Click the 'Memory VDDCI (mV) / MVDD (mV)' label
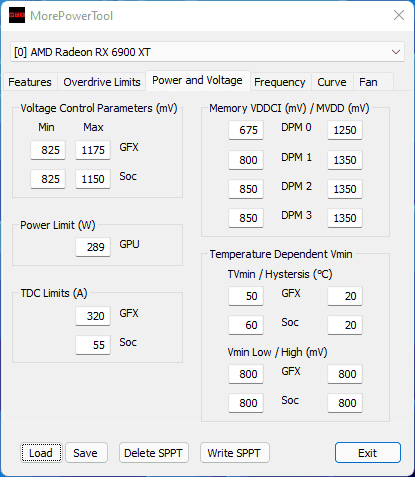415x477 pixels. pyautogui.click(x=289, y=108)
